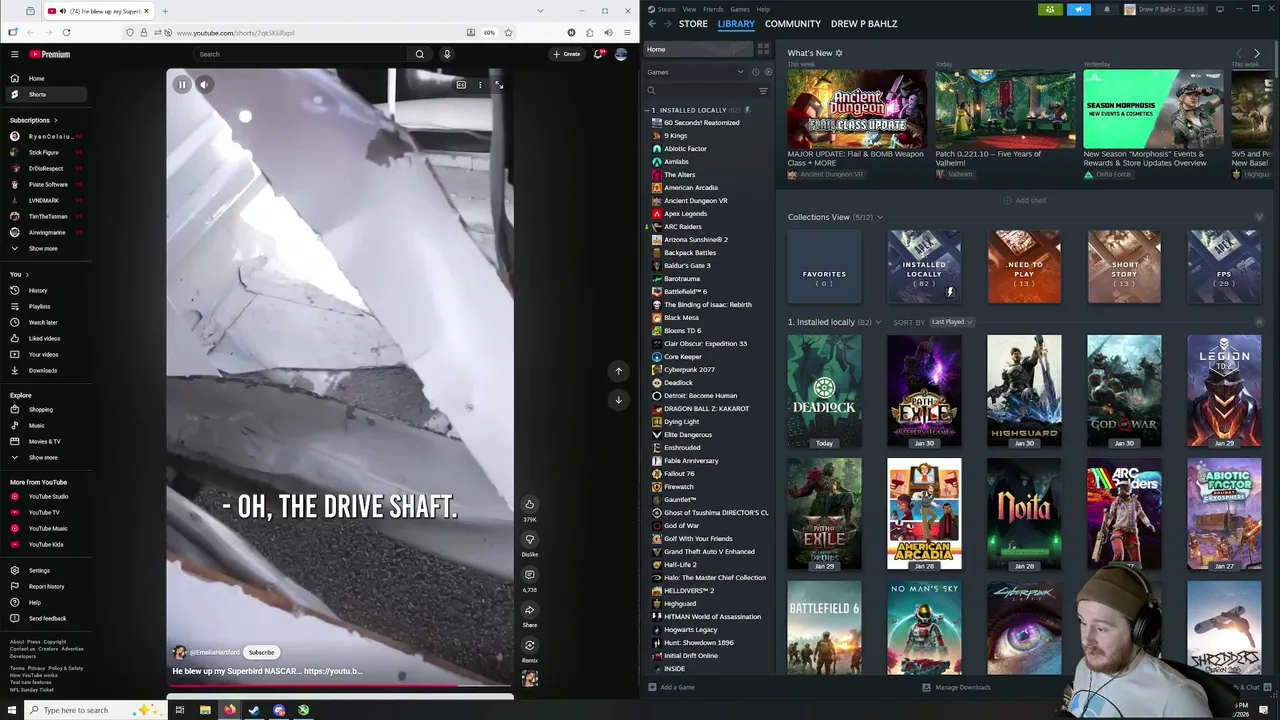
Task: Toggle the ready-to-play filter icon
Action: coord(767,72)
